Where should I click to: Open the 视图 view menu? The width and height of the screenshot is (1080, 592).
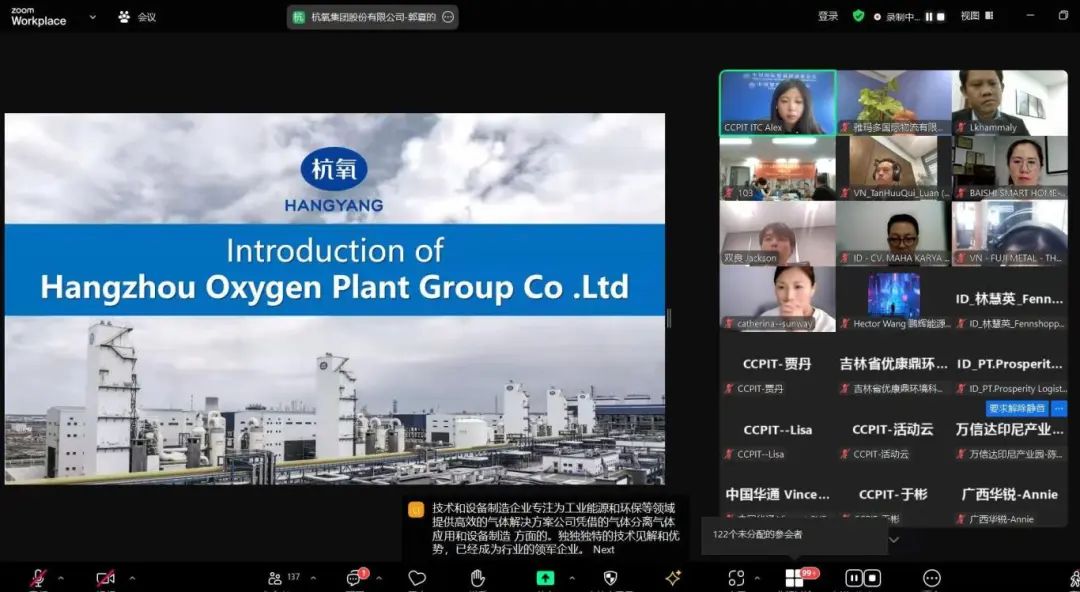click(970, 16)
